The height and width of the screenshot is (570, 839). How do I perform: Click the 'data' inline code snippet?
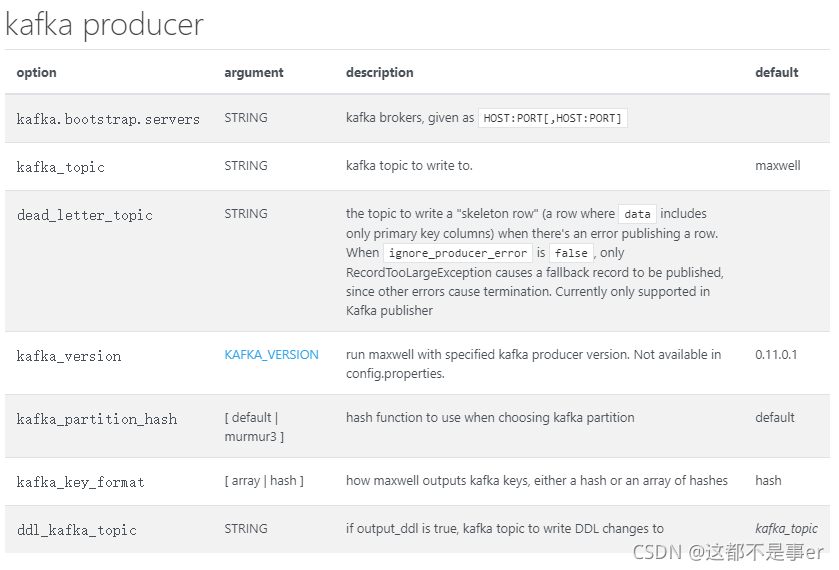coord(637,214)
